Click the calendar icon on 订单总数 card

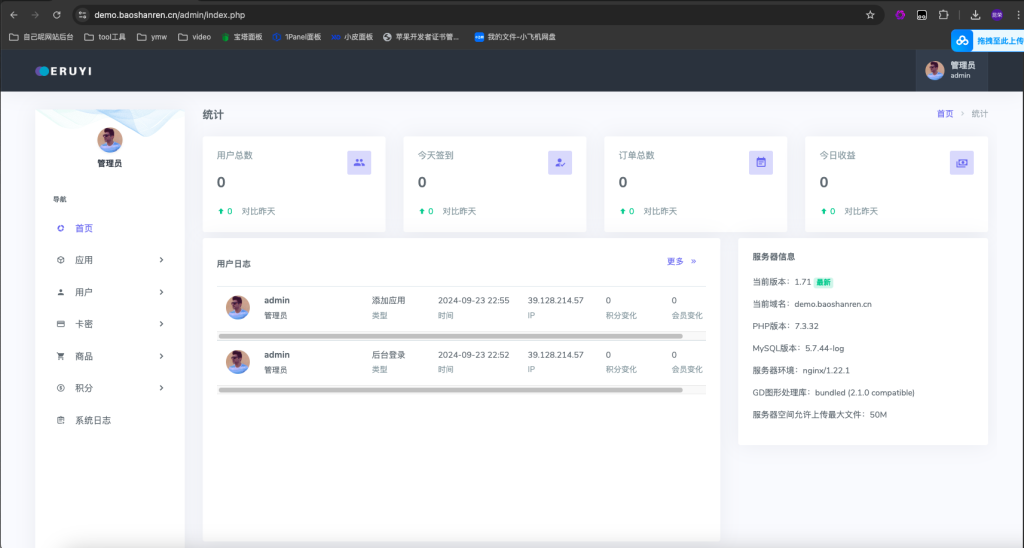tap(761, 162)
